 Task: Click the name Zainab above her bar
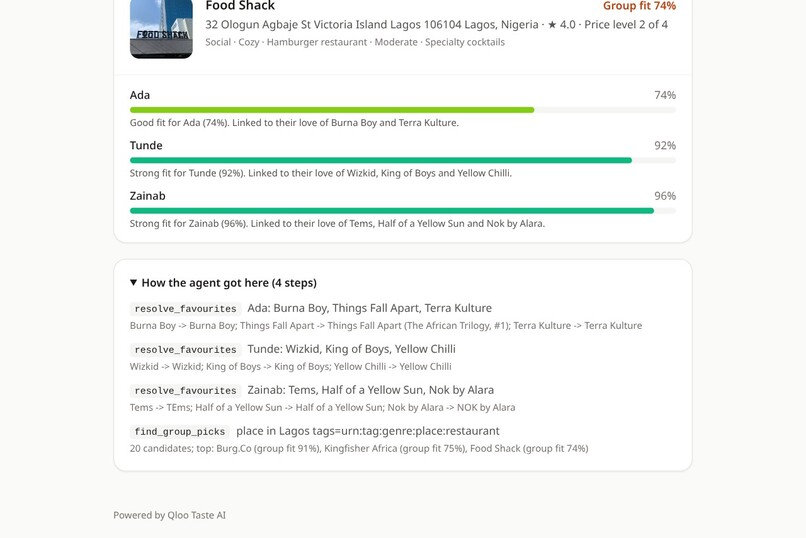click(x=148, y=196)
